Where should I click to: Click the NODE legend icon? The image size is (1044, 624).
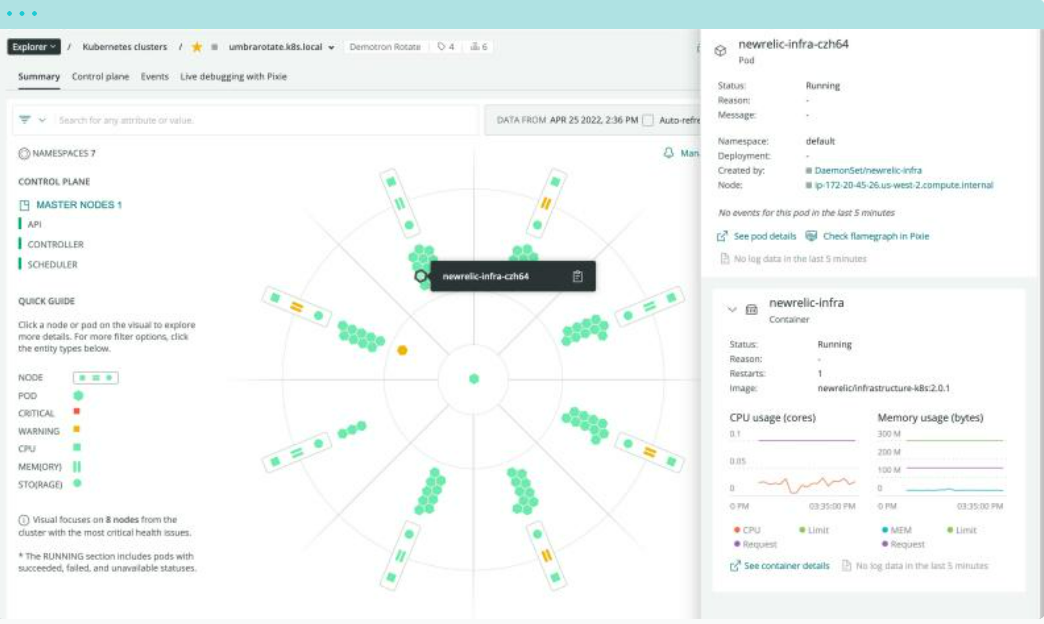click(x=96, y=378)
